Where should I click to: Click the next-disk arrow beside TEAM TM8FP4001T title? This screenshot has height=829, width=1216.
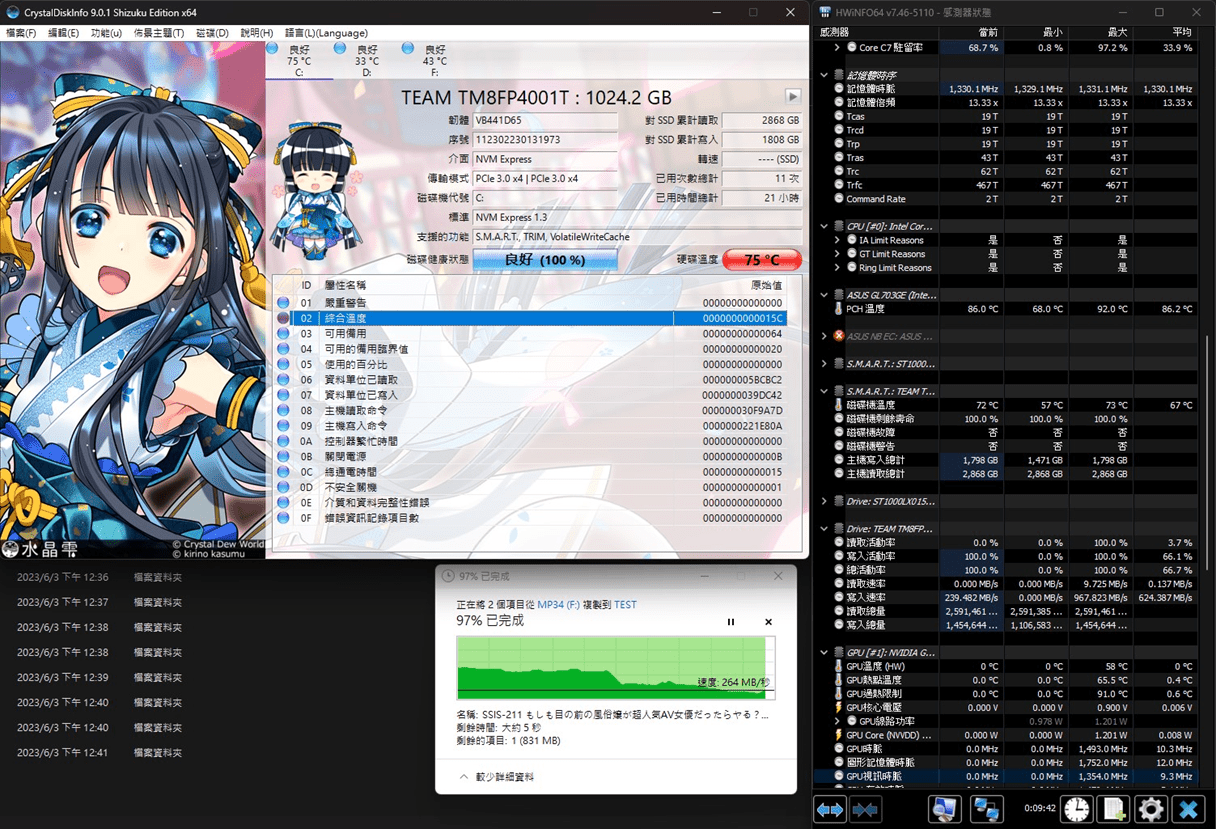793,97
